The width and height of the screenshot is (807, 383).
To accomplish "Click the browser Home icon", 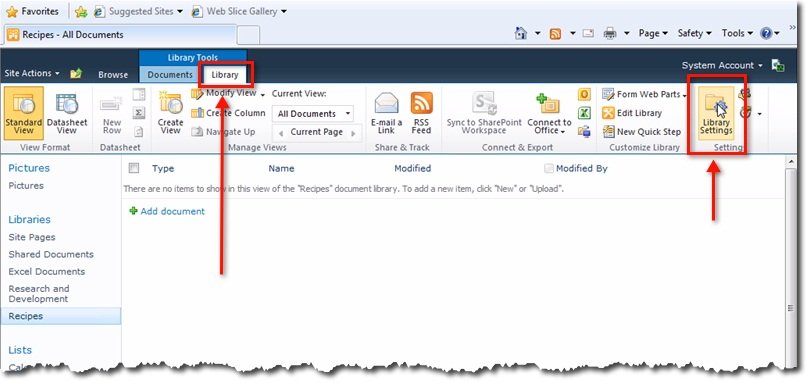I will coord(521,33).
